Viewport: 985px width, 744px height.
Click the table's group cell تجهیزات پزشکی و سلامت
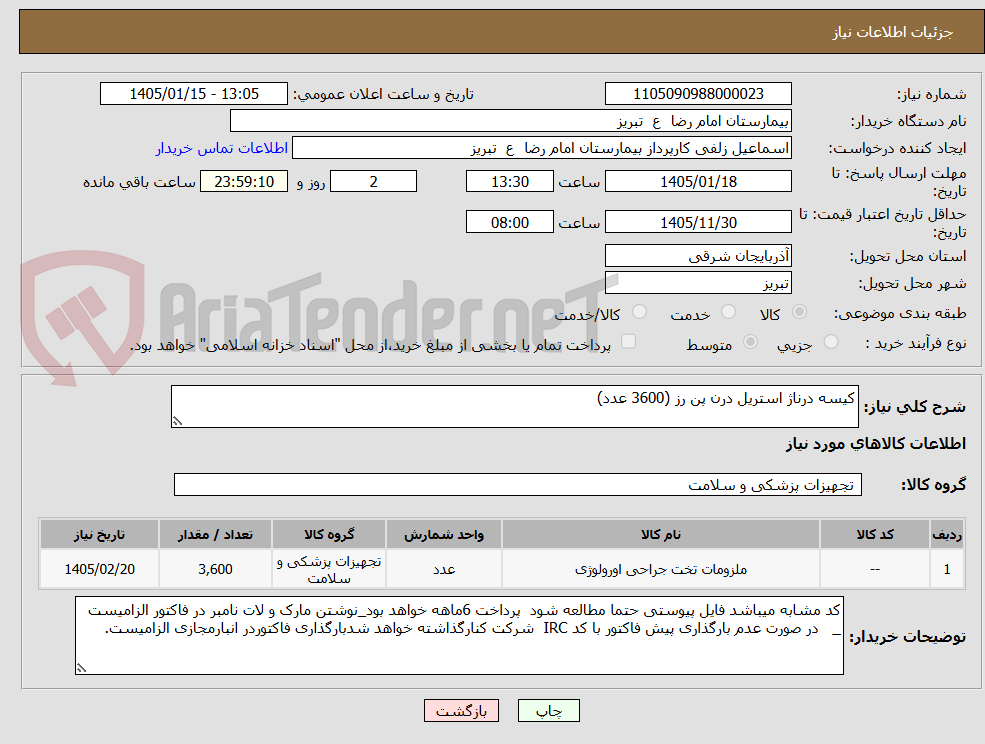tap(329, 569)
